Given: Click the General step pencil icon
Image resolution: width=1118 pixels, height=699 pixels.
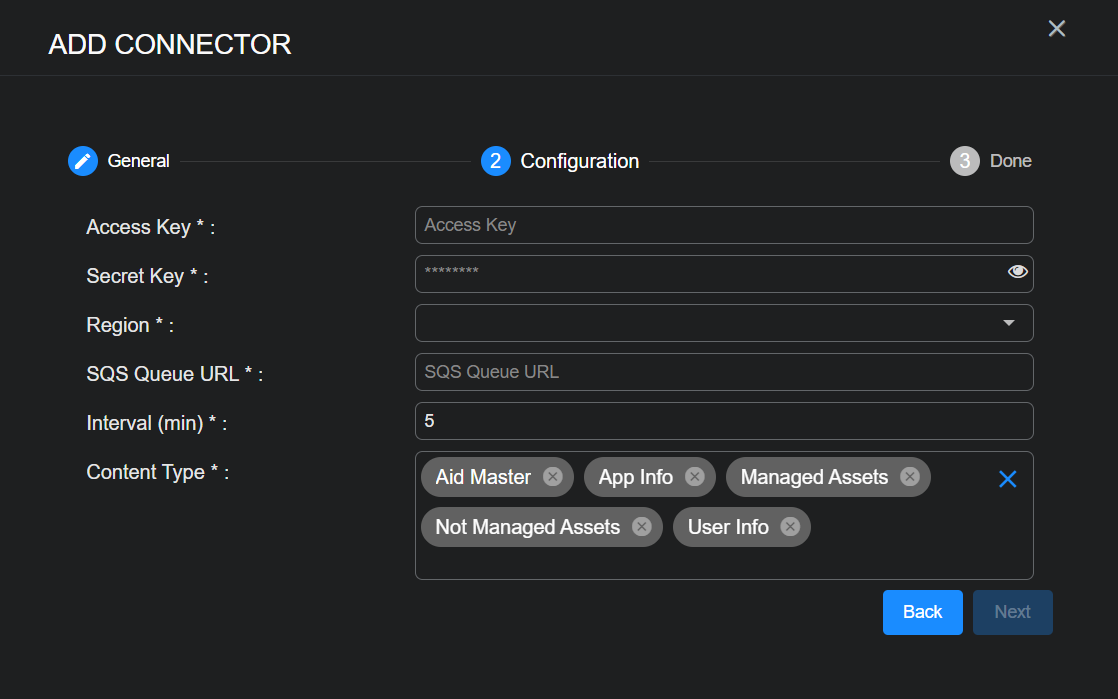Looking at the screenshot, I should point(83,161).
